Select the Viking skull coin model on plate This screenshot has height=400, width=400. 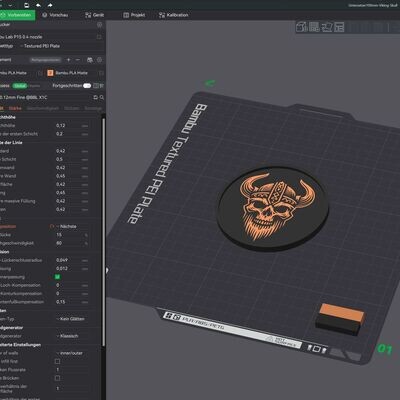[x=273, y=209]
